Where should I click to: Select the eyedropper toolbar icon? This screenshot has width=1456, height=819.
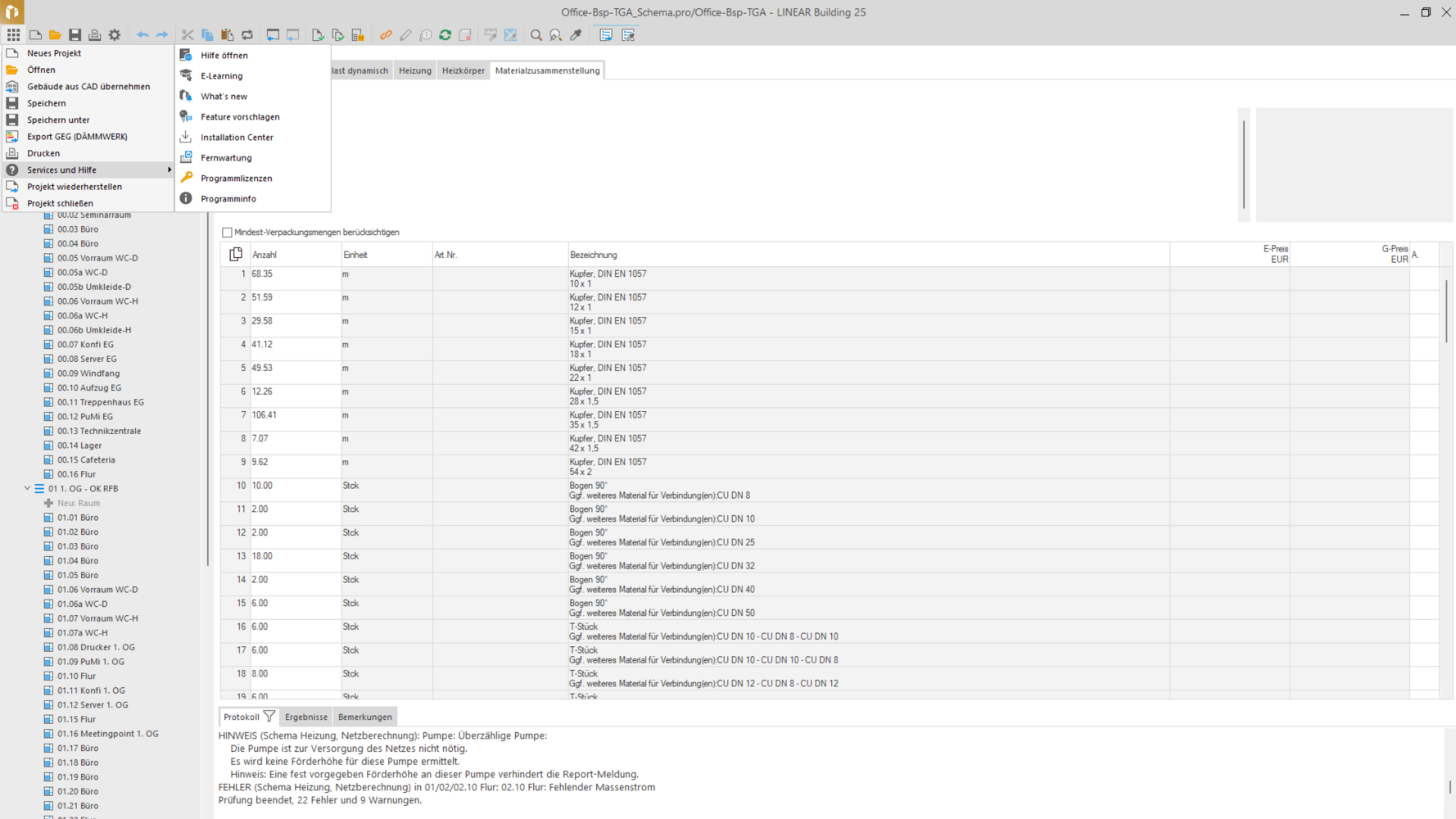576,35
